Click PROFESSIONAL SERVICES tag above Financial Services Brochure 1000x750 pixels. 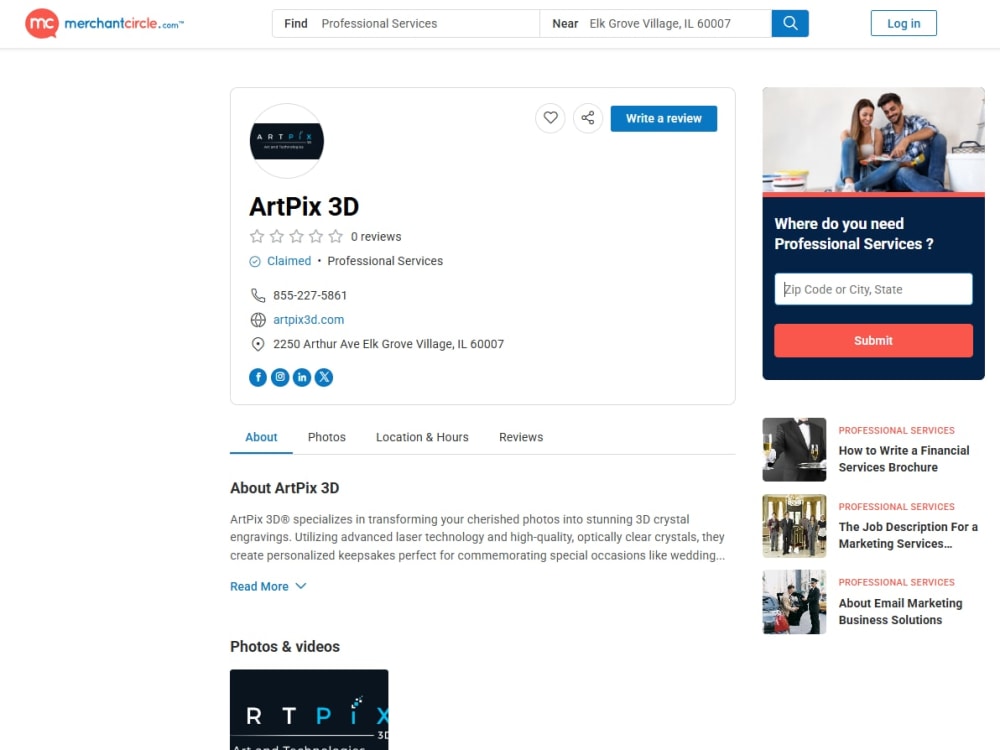pos(897,430)
